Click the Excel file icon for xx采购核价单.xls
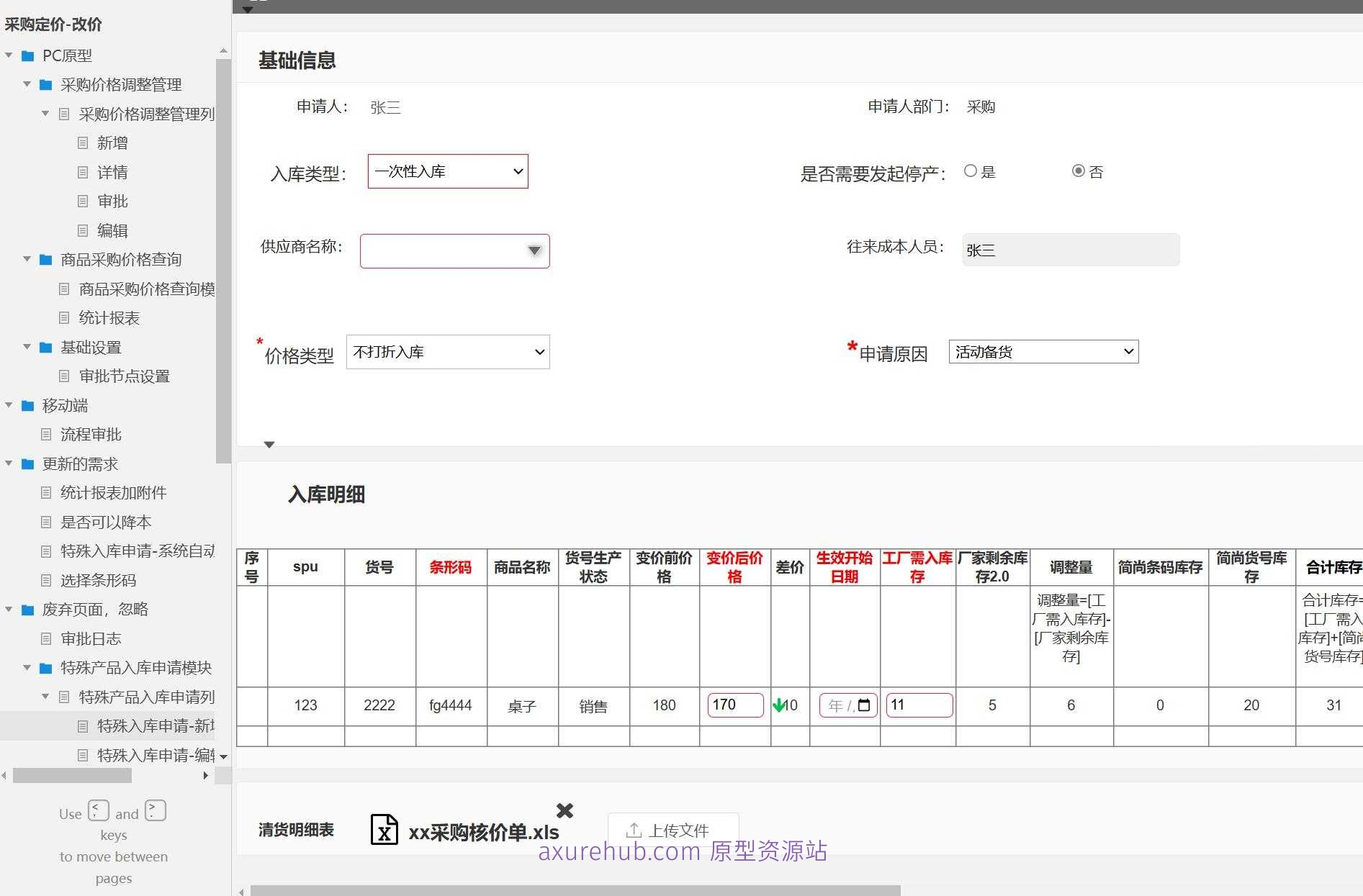Viewport: 1363px width, 896px height. [x=384, y=829]
